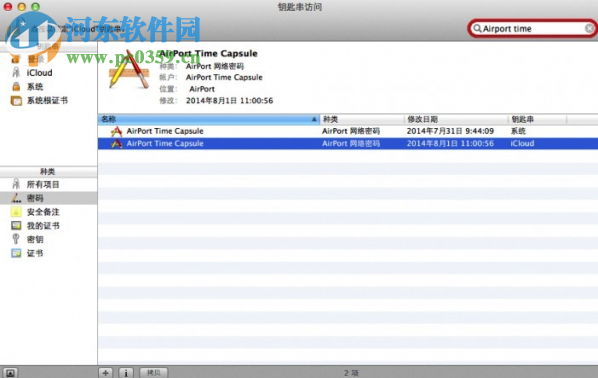Click the date 2014年7月31日 9:44:09
This screenshot has width=598, height=378.
pyautogui.click(x=450, y=131)
